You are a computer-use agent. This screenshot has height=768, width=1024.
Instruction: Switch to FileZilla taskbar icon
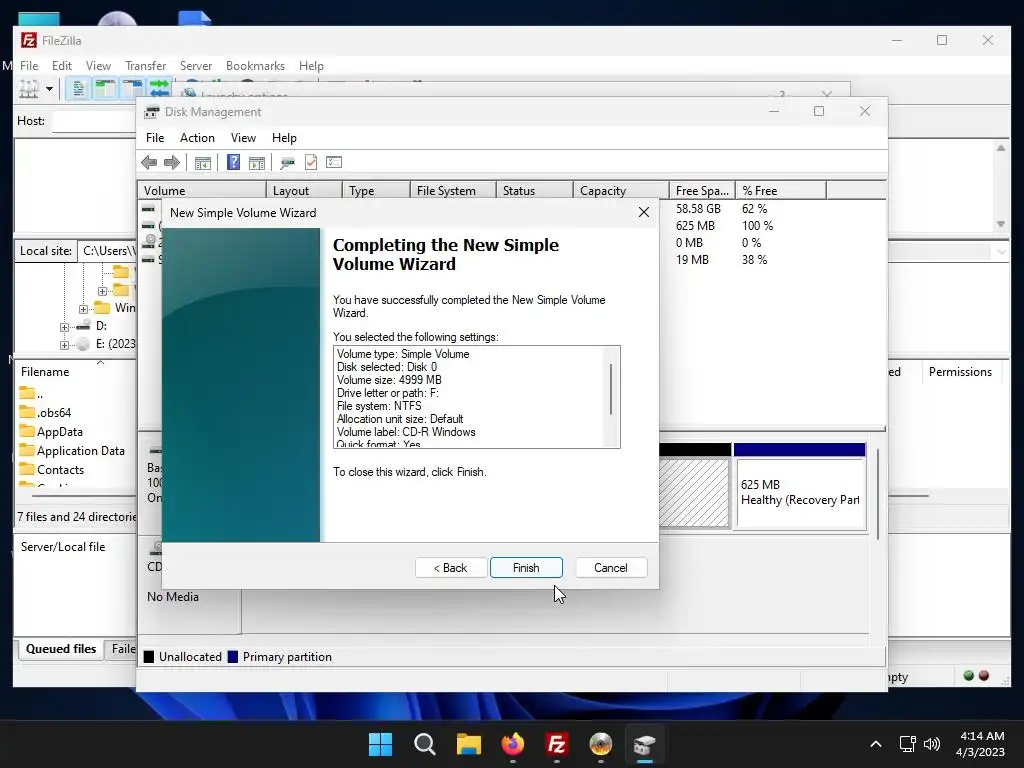556,744
